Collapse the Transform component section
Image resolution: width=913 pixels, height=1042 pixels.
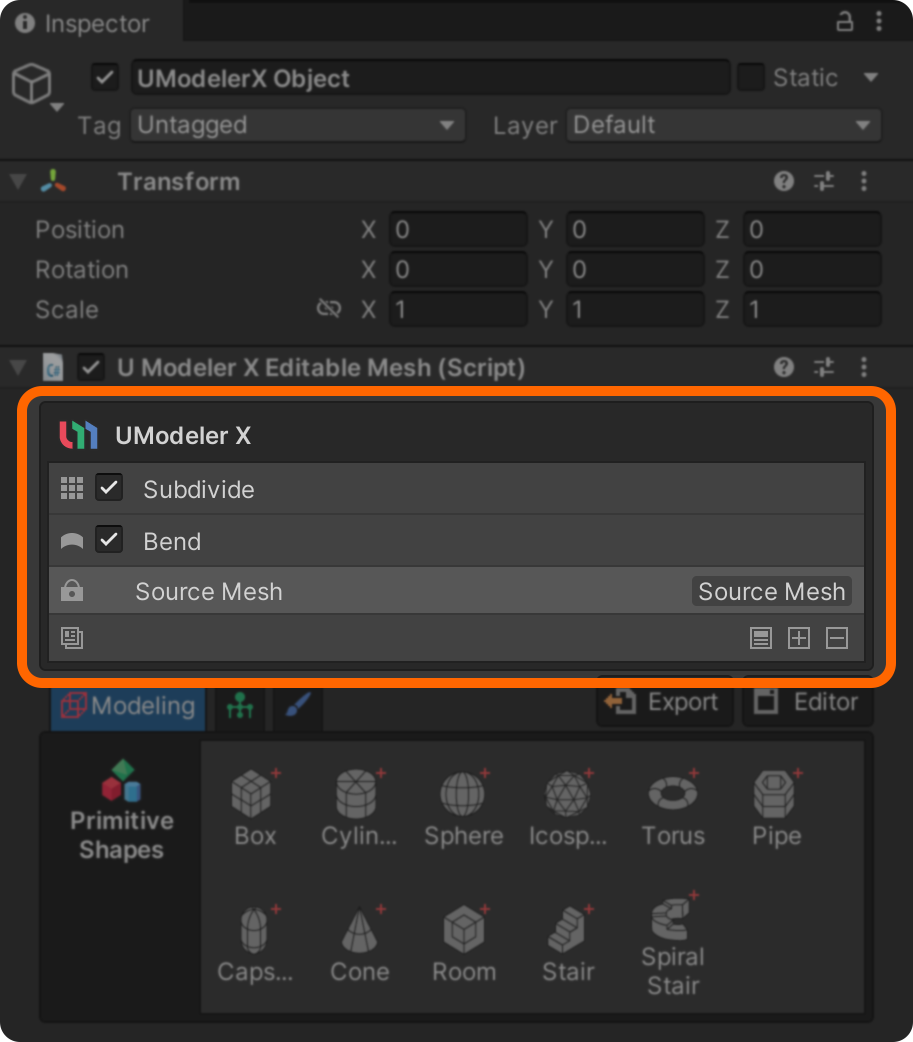point(18,181)
